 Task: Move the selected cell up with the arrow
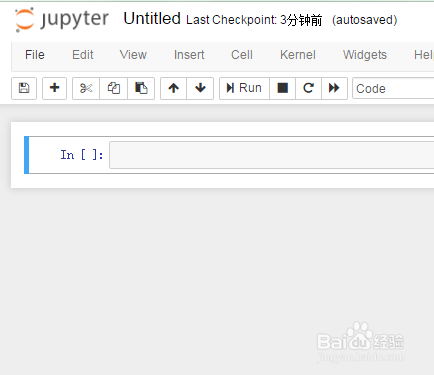point(173,88)
